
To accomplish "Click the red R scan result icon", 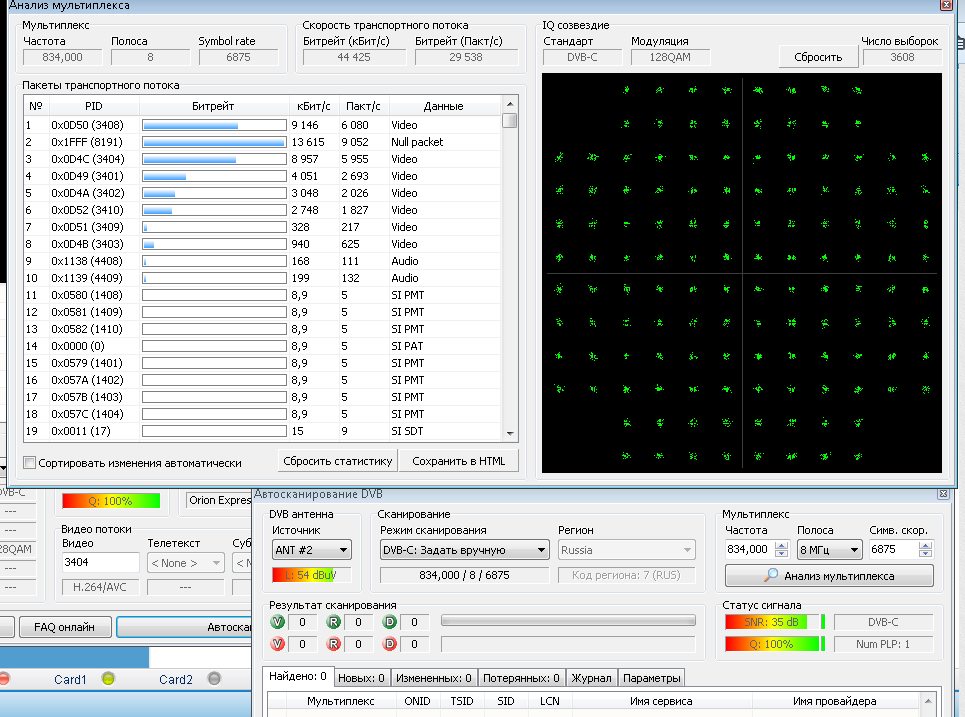I will coord(333,644).
